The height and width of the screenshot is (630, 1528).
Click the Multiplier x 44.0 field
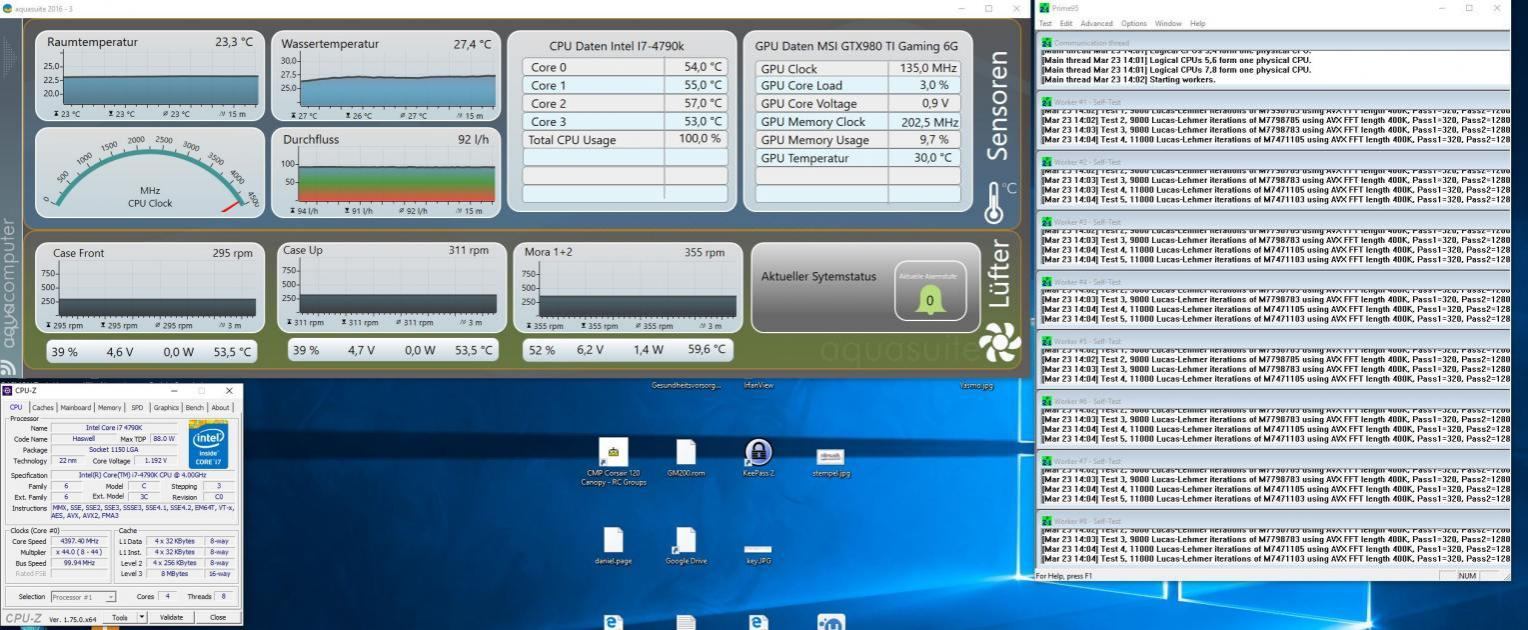pyautogui.click(x=80, y=552)
